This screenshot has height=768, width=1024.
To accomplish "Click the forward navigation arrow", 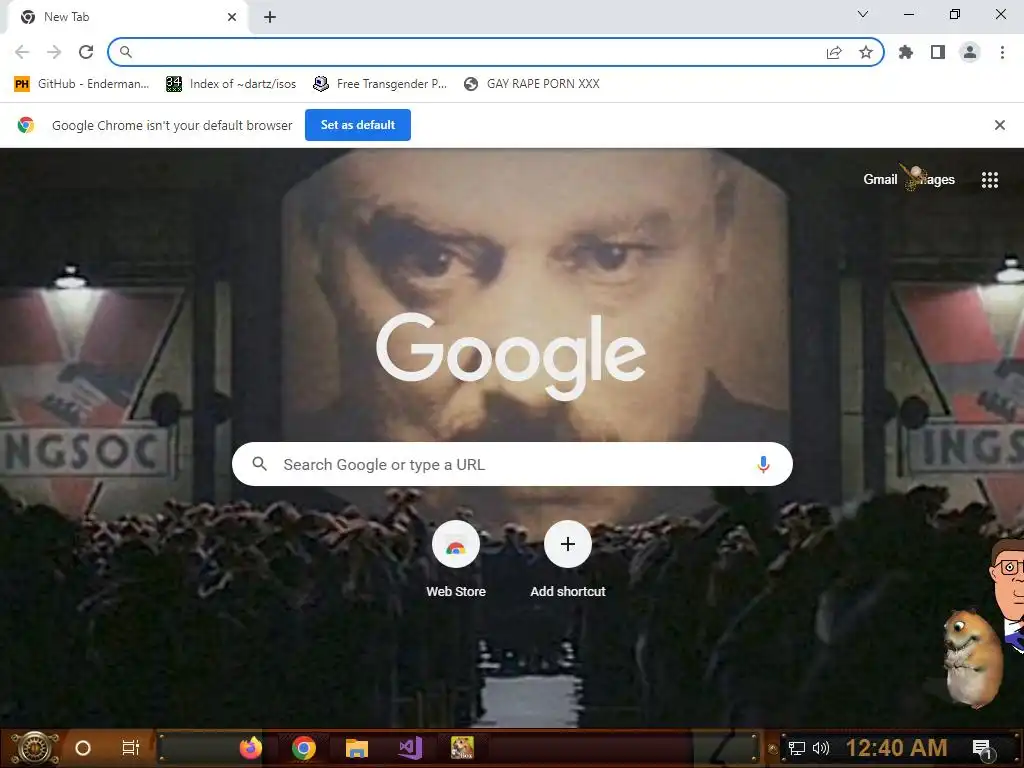I will [x=54, y=52].
